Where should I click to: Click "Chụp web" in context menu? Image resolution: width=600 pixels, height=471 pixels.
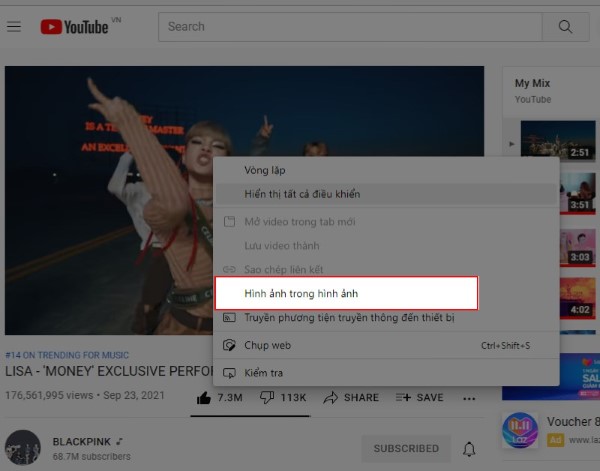point(267,345)
